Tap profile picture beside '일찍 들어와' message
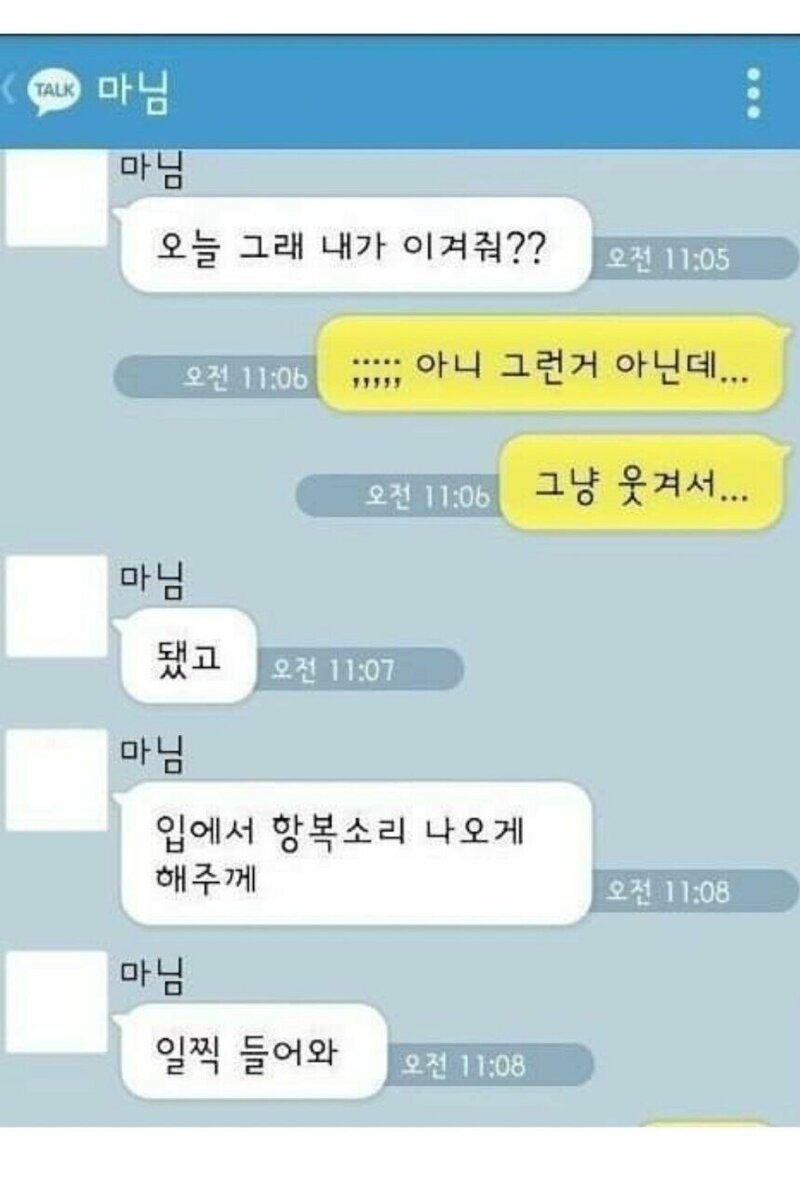The height and width of the screenshot is (1191, 800). [57, 1002]
